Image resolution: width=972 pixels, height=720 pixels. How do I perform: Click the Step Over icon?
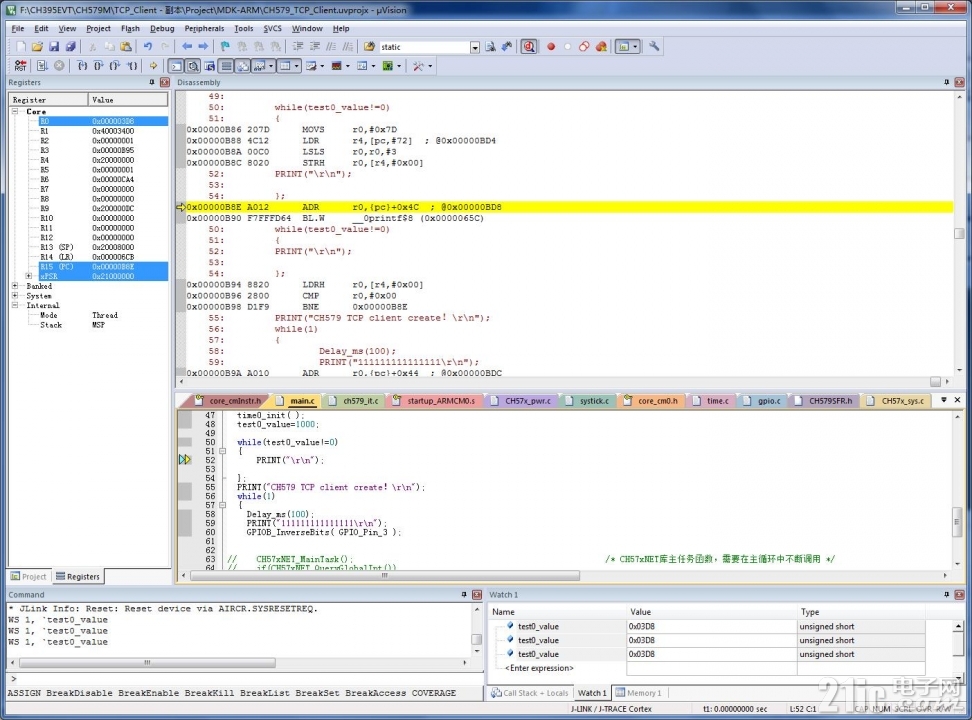(x=99, y=66)
